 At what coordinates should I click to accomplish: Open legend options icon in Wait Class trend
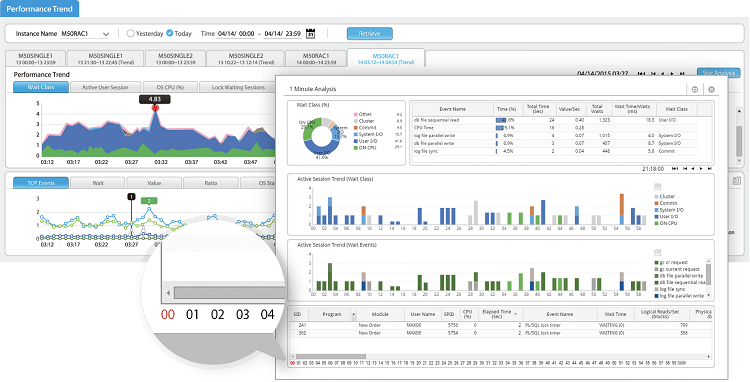[x=657, y=187]
